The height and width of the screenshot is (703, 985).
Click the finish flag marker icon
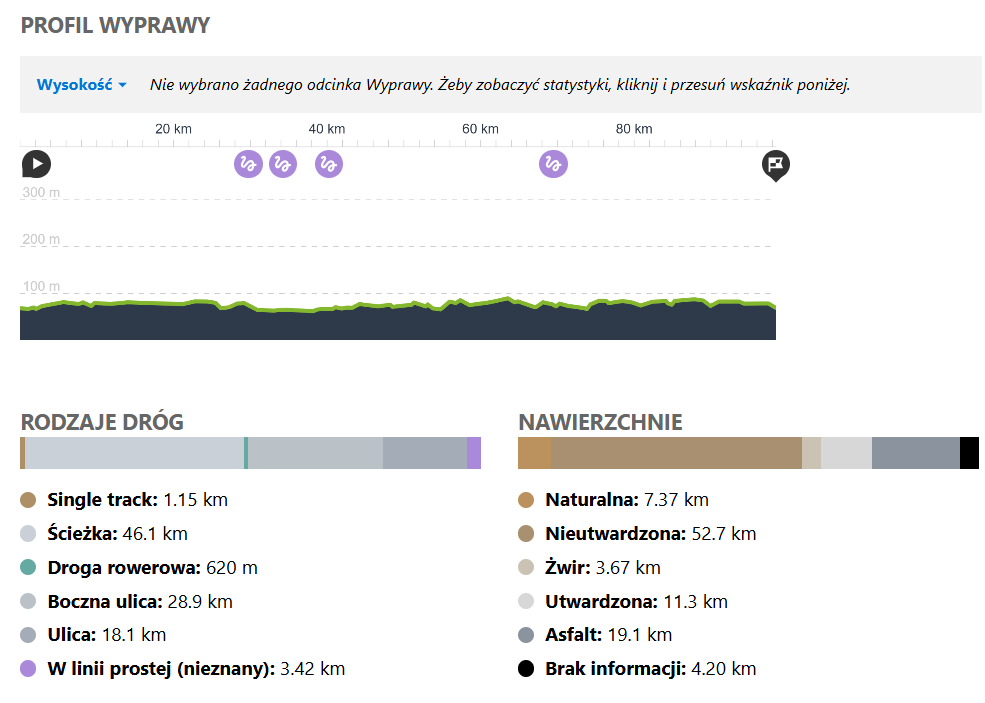pyautogui.click(x=775, y=164)
